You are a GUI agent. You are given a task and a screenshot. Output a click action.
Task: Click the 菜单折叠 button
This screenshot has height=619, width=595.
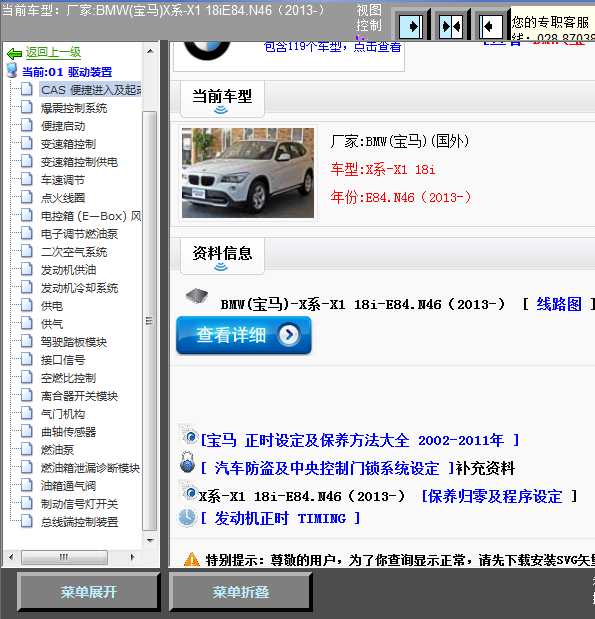241,592
